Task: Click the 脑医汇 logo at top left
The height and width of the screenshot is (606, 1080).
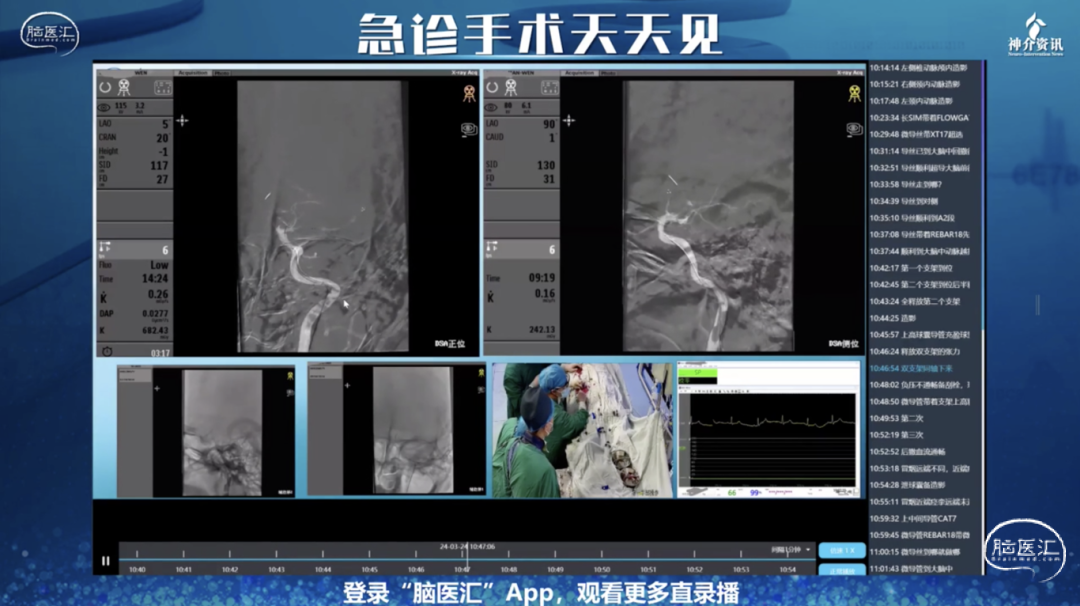Action: tap(50, 33)
